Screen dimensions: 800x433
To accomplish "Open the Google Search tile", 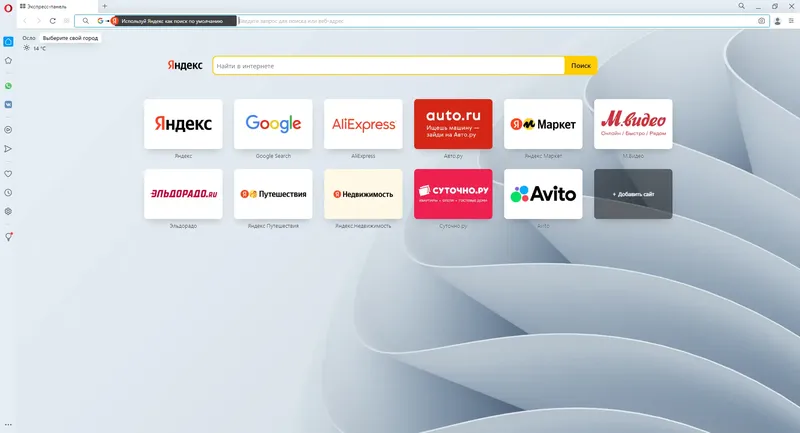I will point(273,124).
